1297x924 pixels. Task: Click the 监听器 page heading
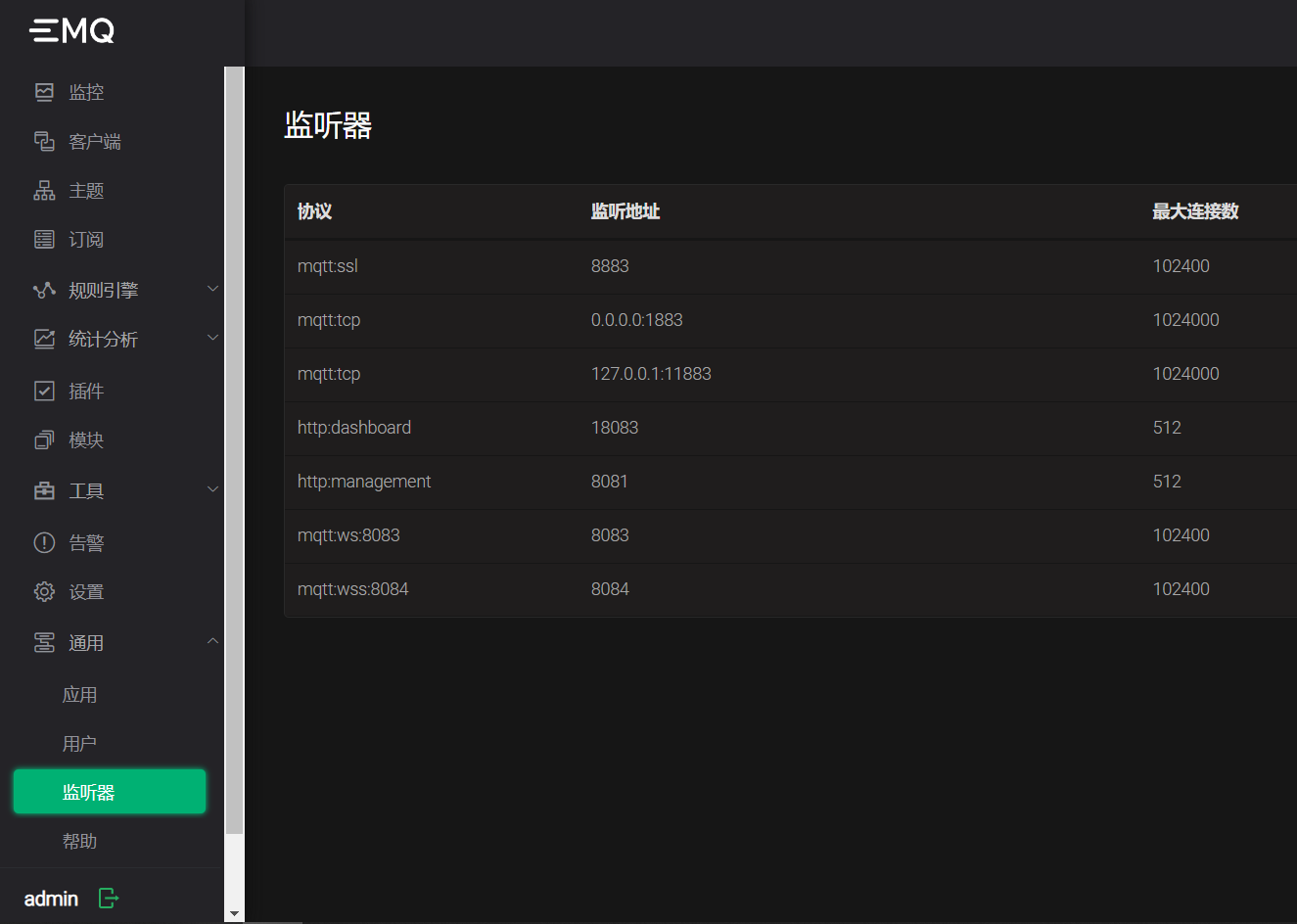328,125
